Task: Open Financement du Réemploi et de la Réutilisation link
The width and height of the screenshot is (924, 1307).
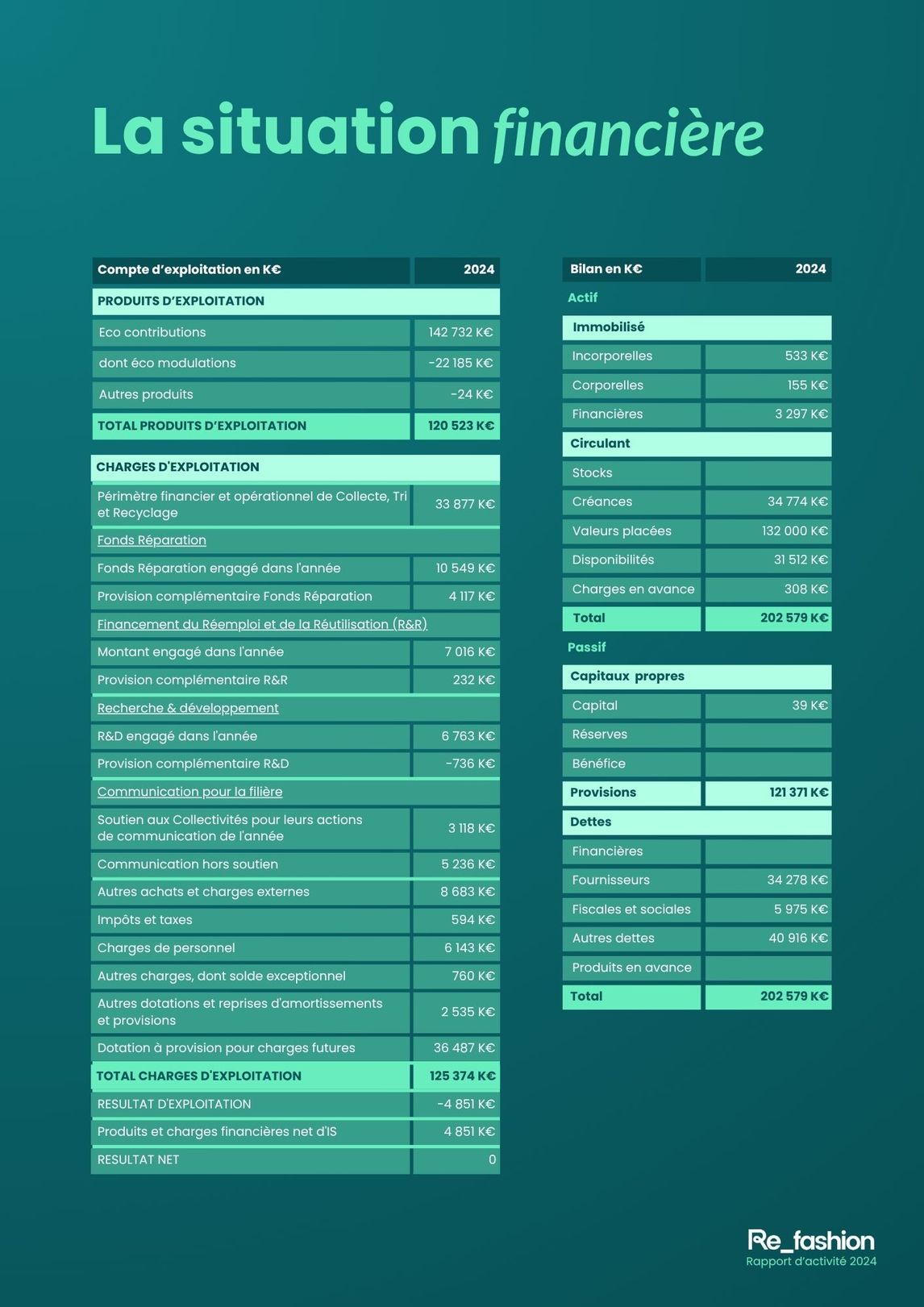Action: (262, 624)
